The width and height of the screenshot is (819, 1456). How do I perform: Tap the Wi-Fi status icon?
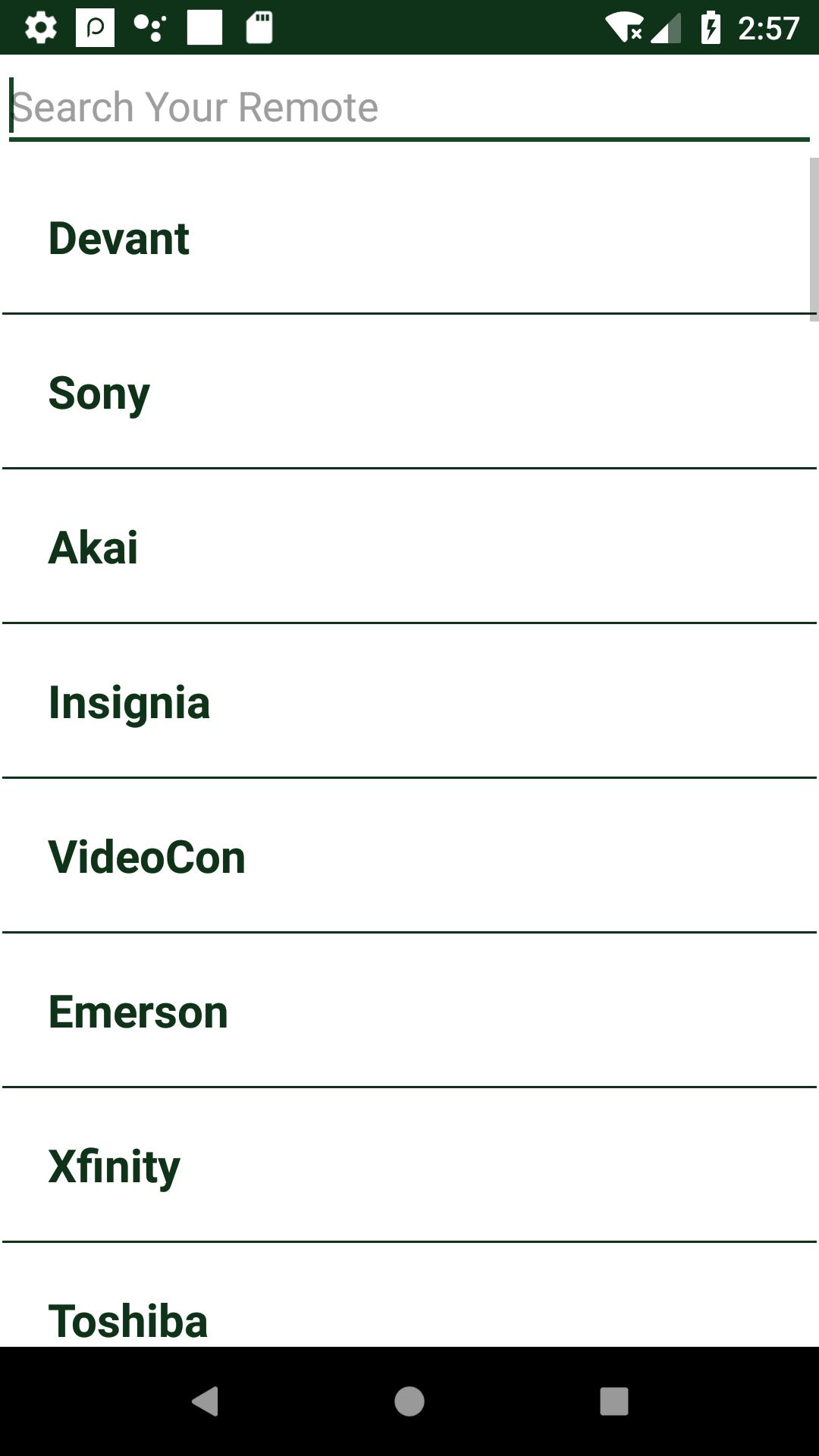(x=623, y=28)
